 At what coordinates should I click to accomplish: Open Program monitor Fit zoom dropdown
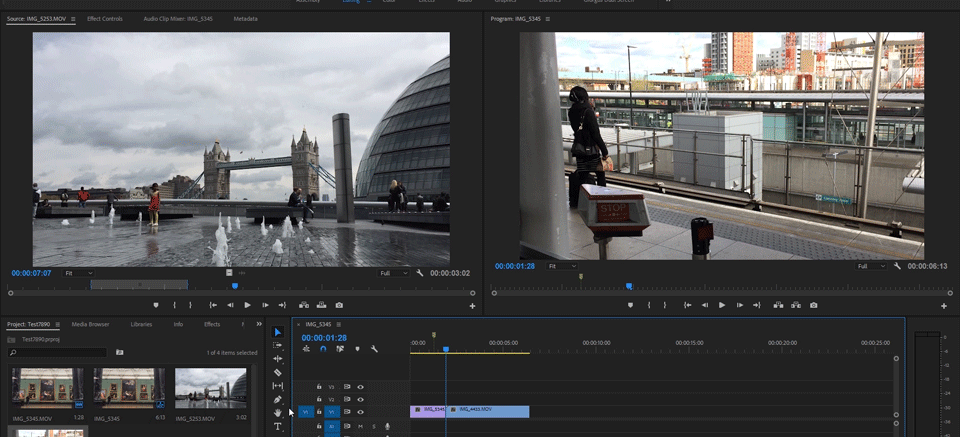click(562, 266)
